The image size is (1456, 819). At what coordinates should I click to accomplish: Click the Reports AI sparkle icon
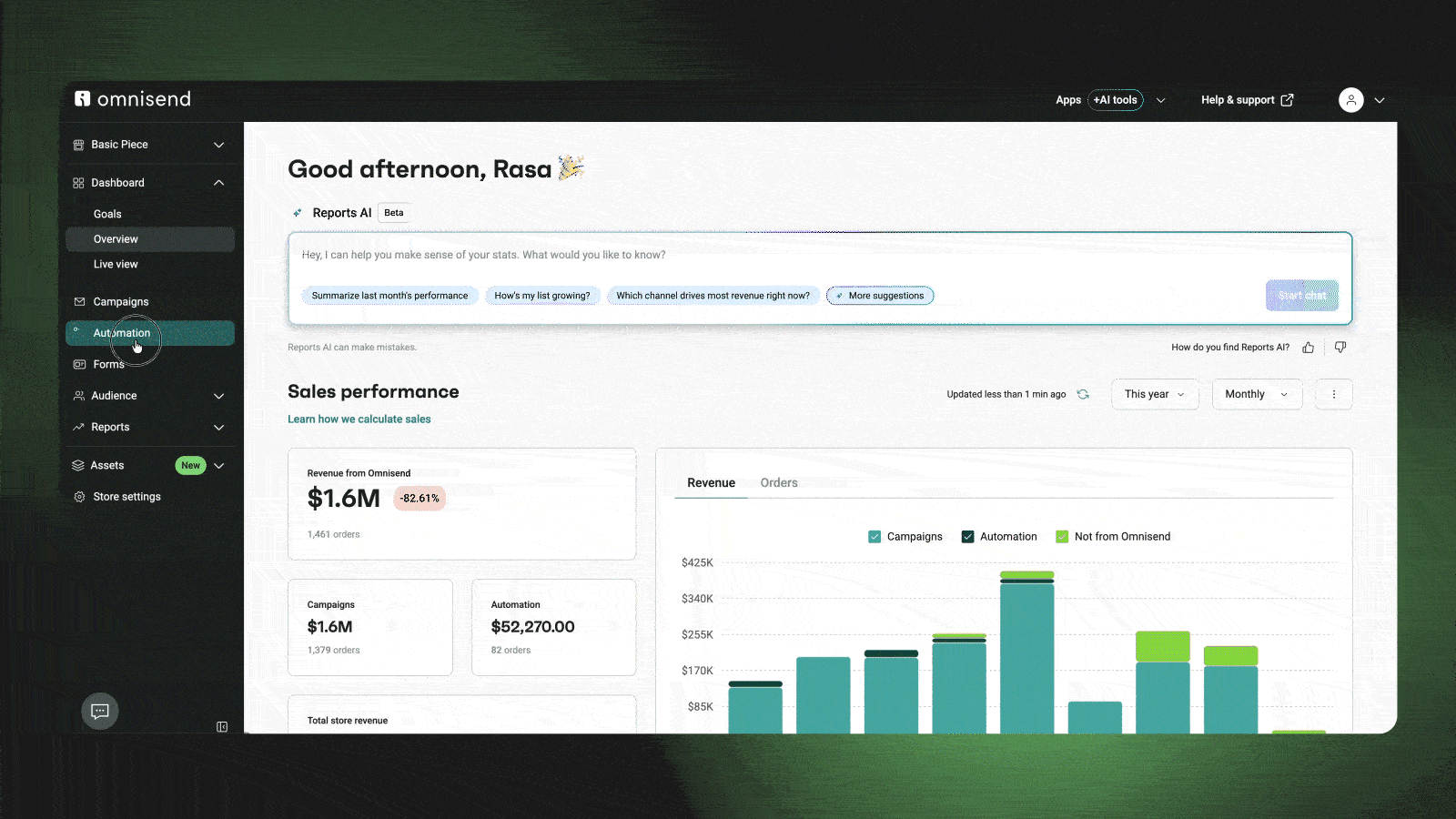coord(297,213)
